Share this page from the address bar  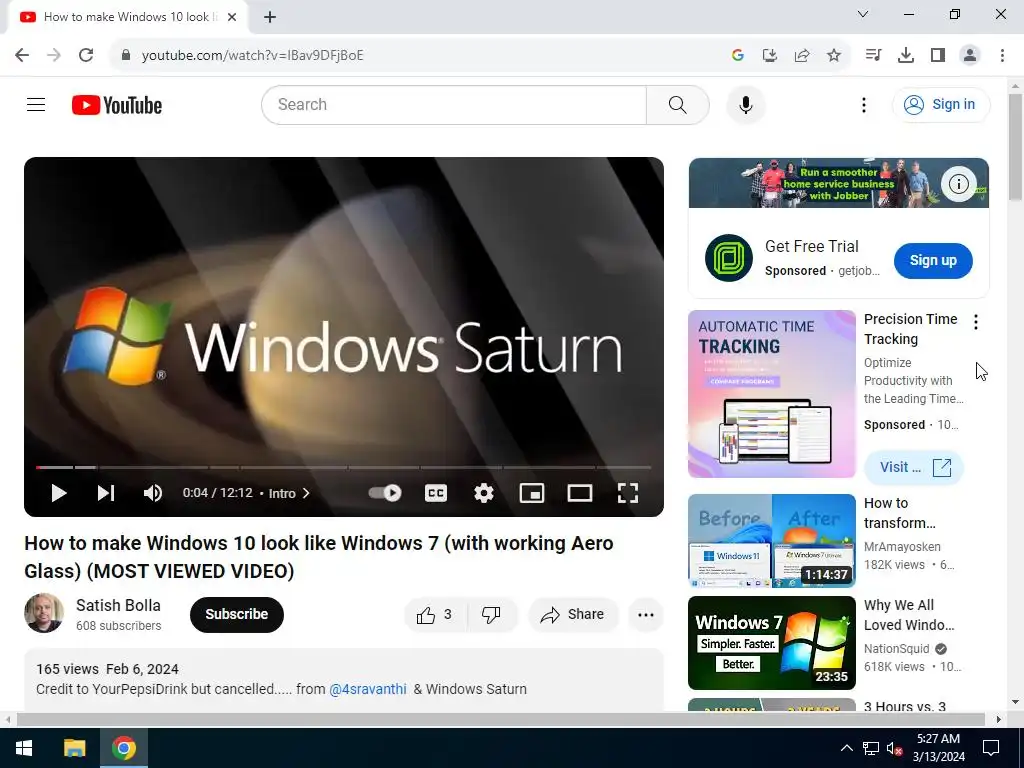(x=801, y=55)
